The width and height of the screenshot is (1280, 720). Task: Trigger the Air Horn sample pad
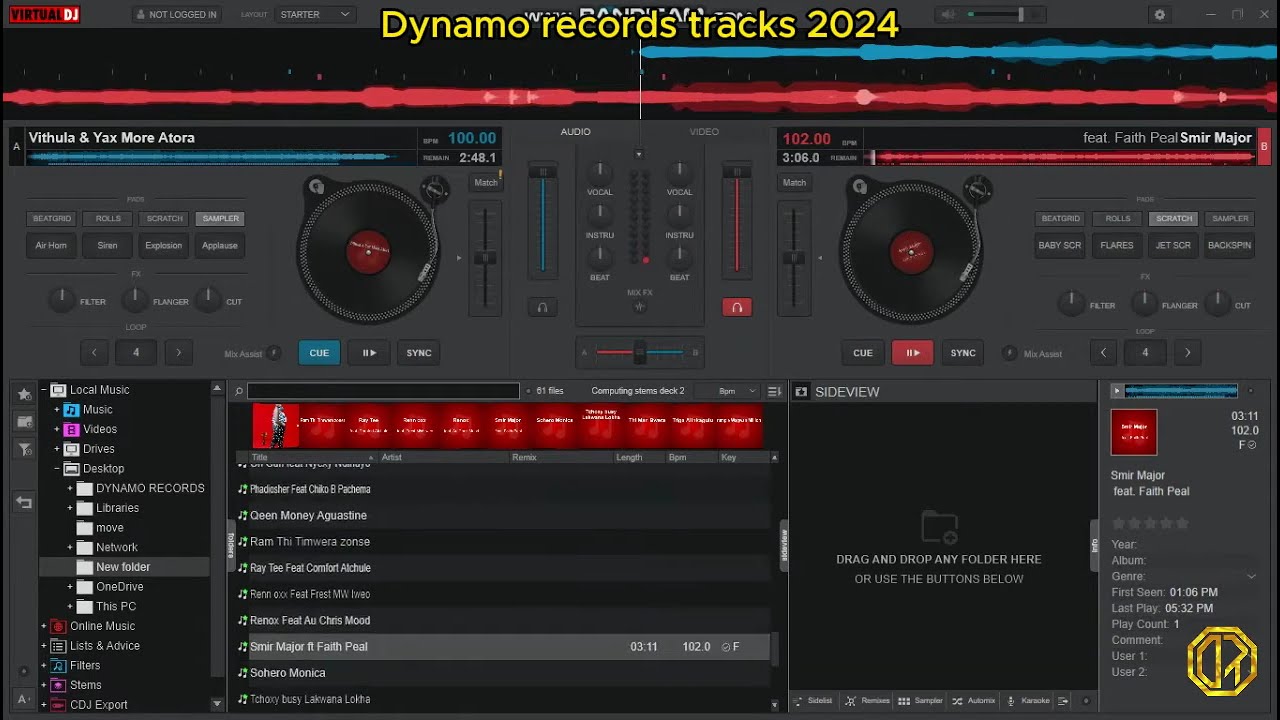tap(52, 245)
